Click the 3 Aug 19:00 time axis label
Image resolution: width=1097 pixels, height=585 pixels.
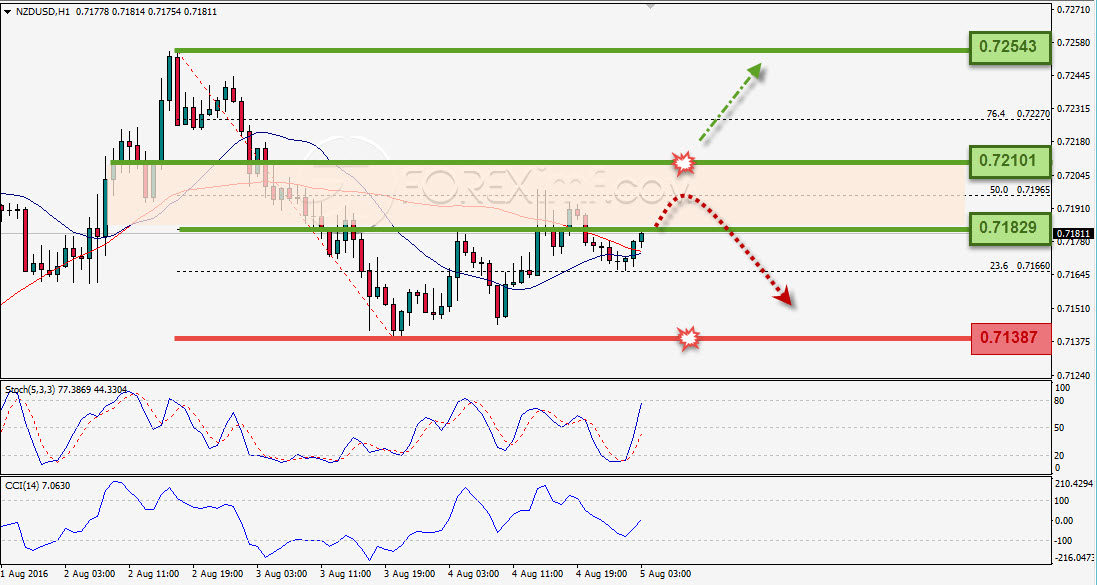407,574
